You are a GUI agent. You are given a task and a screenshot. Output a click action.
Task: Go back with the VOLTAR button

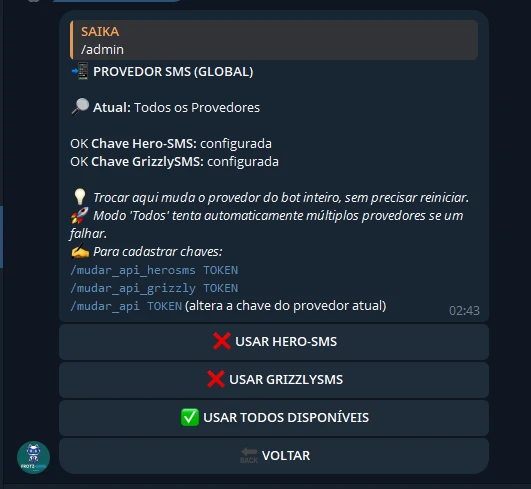pyautogui.click(x=274, y=455)
